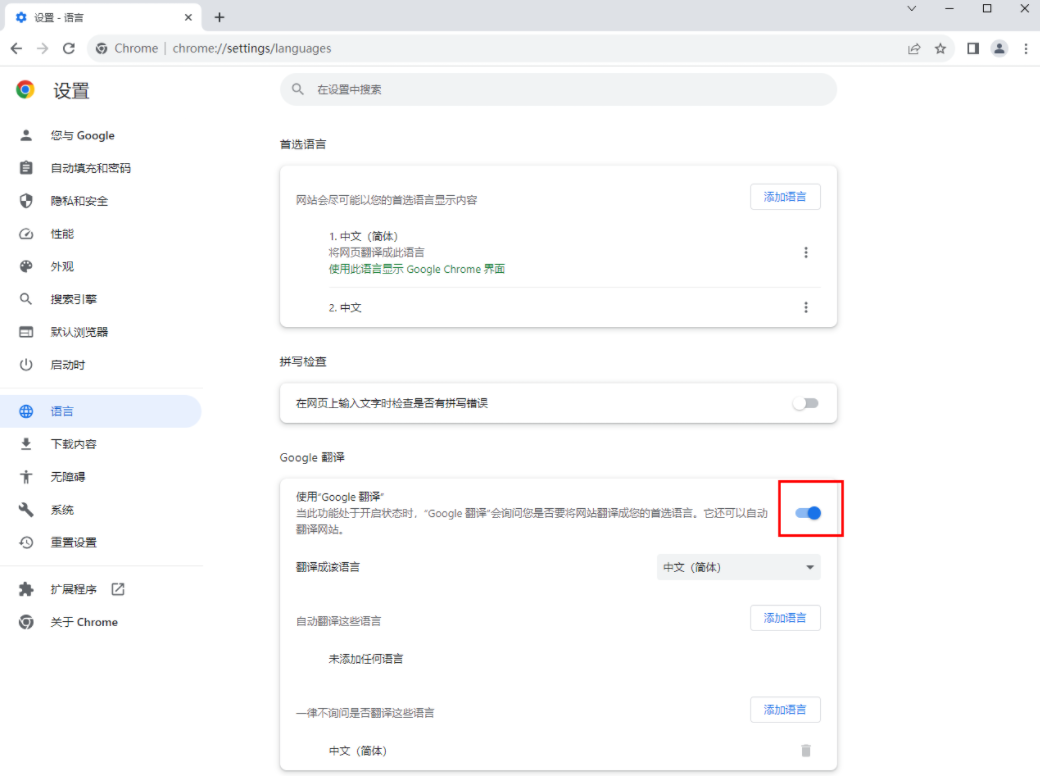Click the browser forward arrow
This screenshot has width=1040, height=776.
(x=42, y=48)
